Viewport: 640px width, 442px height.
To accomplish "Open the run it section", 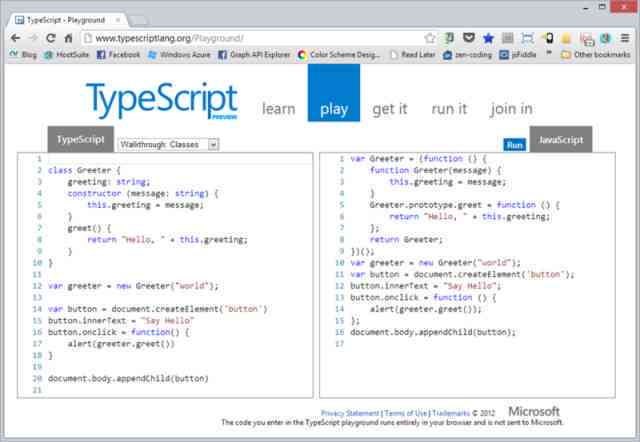I will [x=449, y=109].
